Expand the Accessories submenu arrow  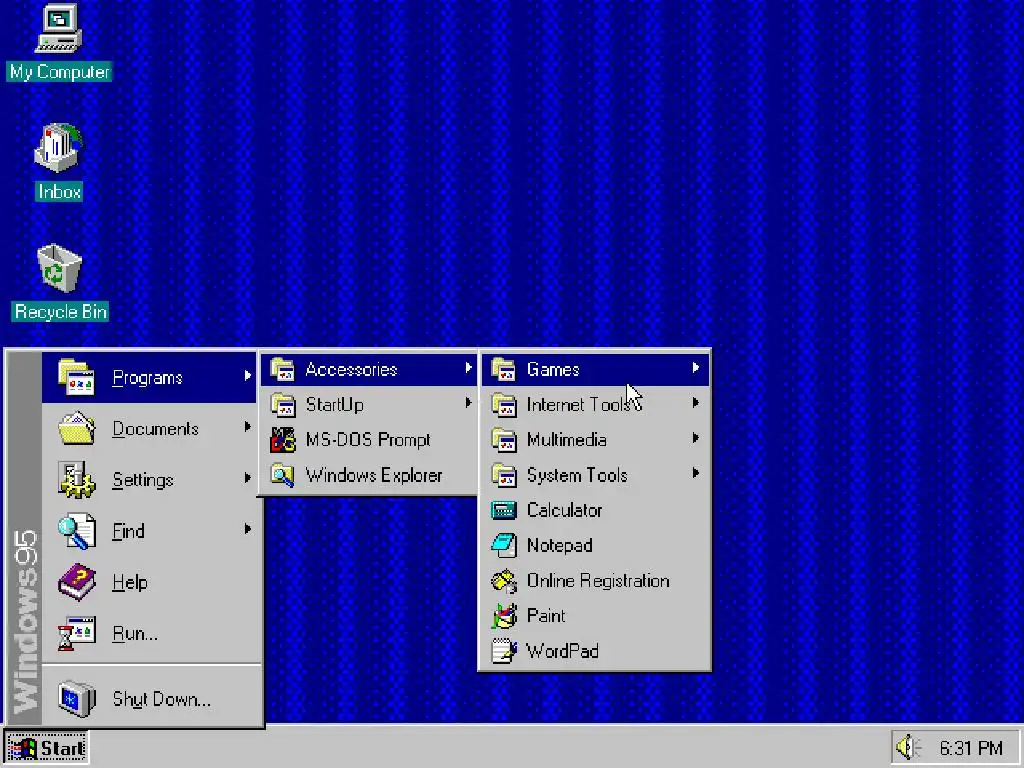pyautogui.click(x=468, y=368)
